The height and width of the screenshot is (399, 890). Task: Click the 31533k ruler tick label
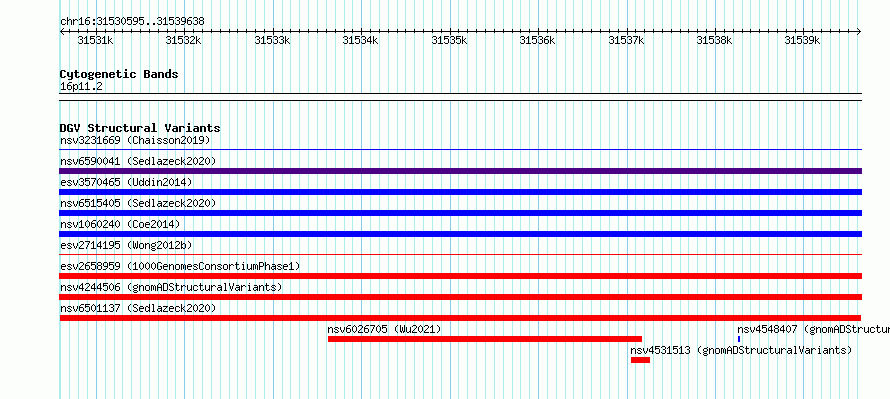[x=272, y=40]
